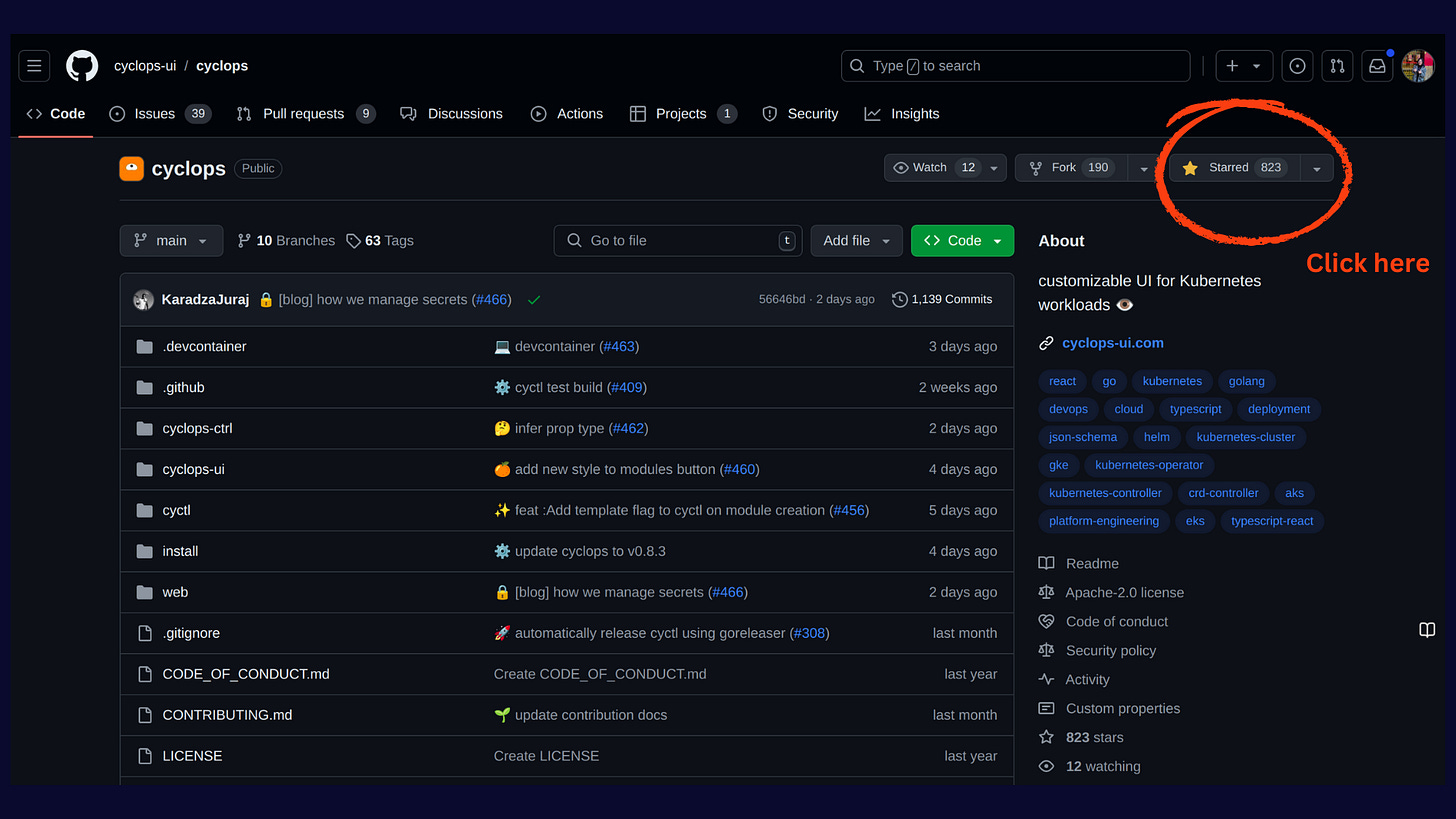Focus the Go to file input

[678, 241]
